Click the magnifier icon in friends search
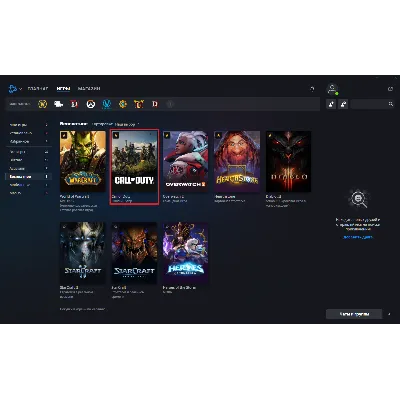This screenshot has height=400, width=400. pyautogui.click(x=391, y=104)
